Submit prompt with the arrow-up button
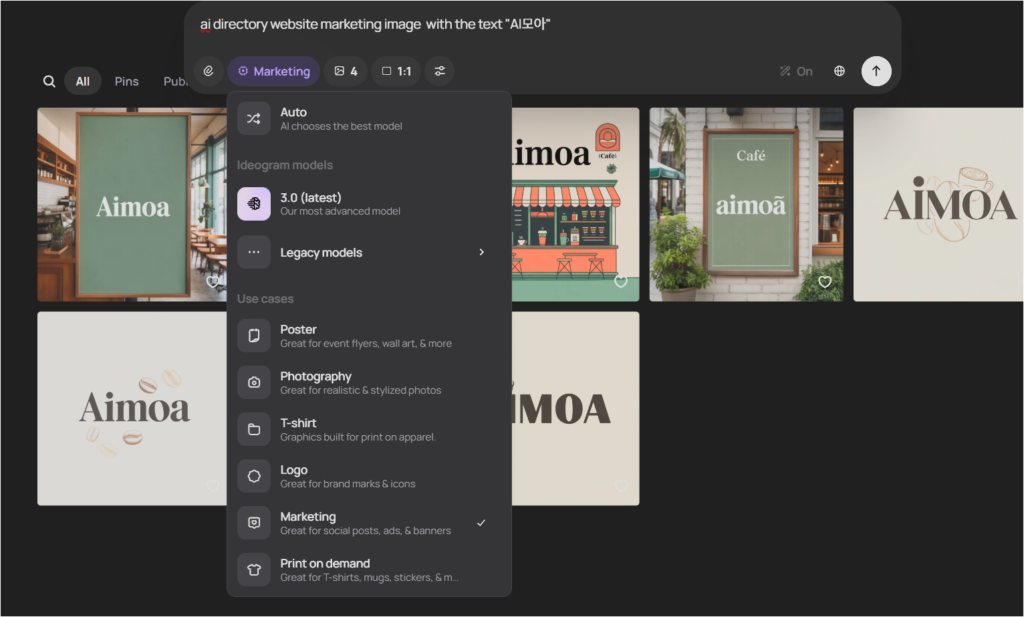 click(876, 71)
